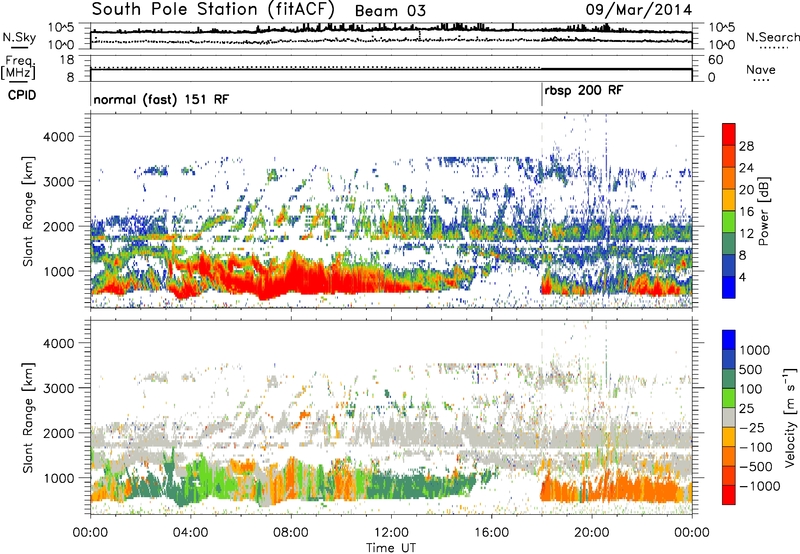The height and width of the screenshot is (554, 800).
Task: Click the '04:00' time tick label
Action: click(190, 533)
